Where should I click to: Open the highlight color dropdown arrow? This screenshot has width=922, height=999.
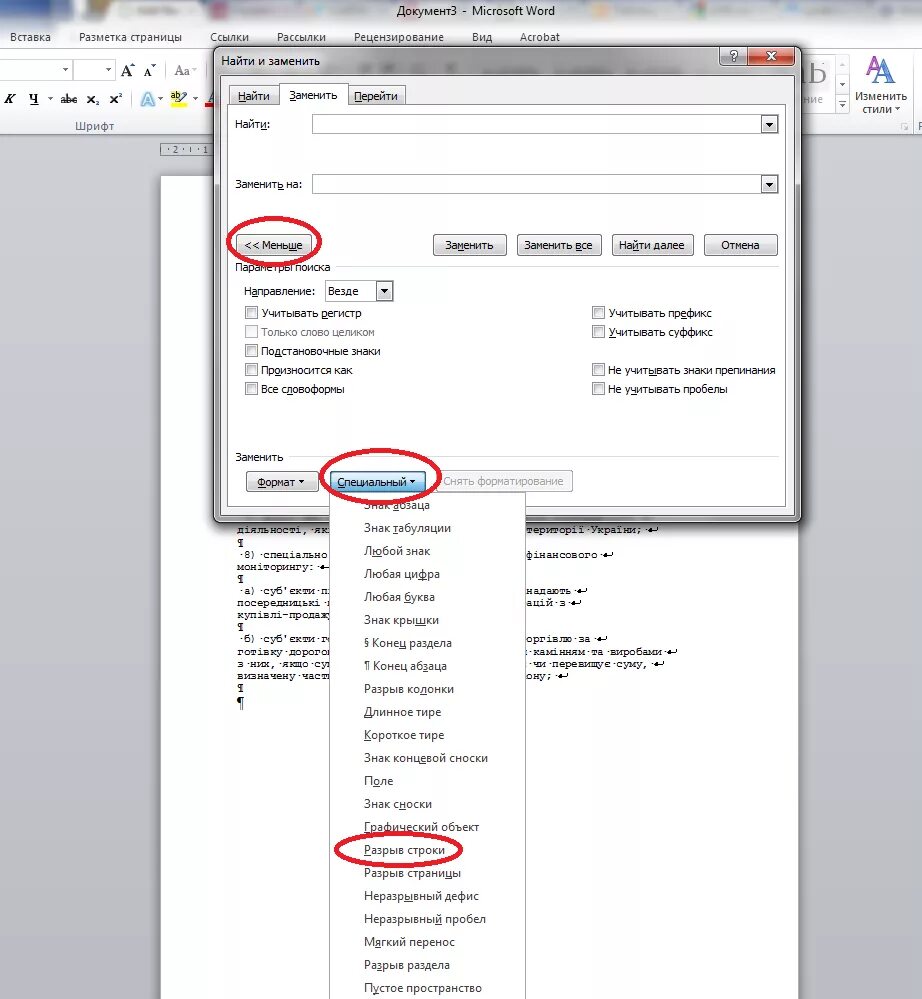click(195, 99)
